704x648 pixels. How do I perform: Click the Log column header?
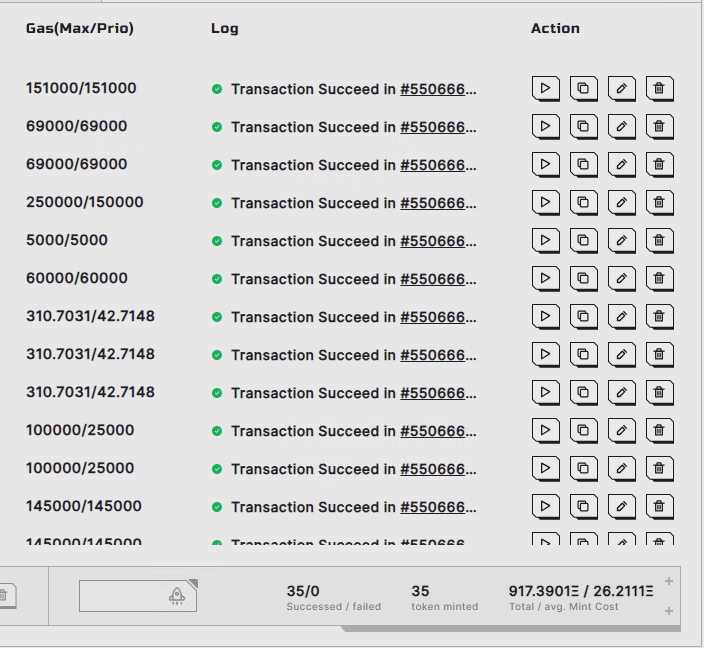224,28
